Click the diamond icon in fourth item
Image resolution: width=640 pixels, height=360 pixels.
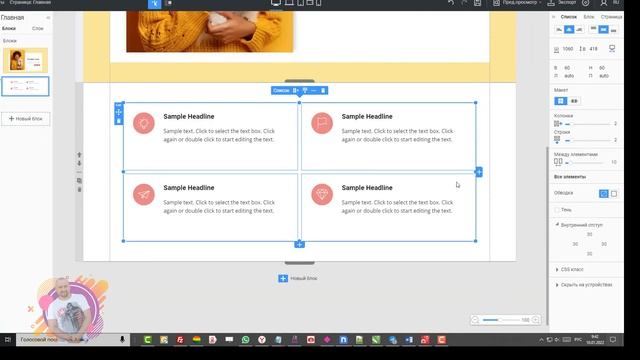pos(322,194)
